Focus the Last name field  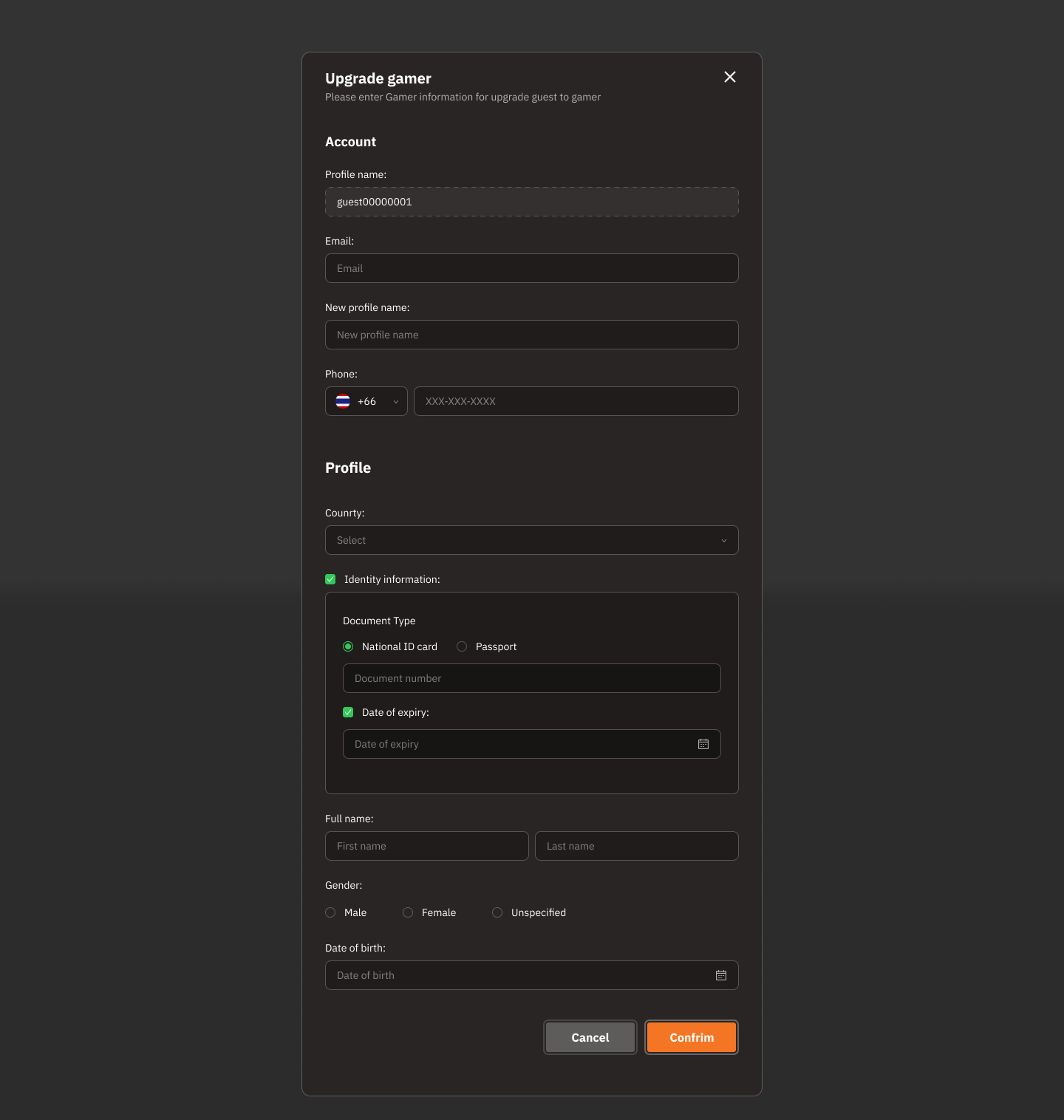tap(637, 846)
